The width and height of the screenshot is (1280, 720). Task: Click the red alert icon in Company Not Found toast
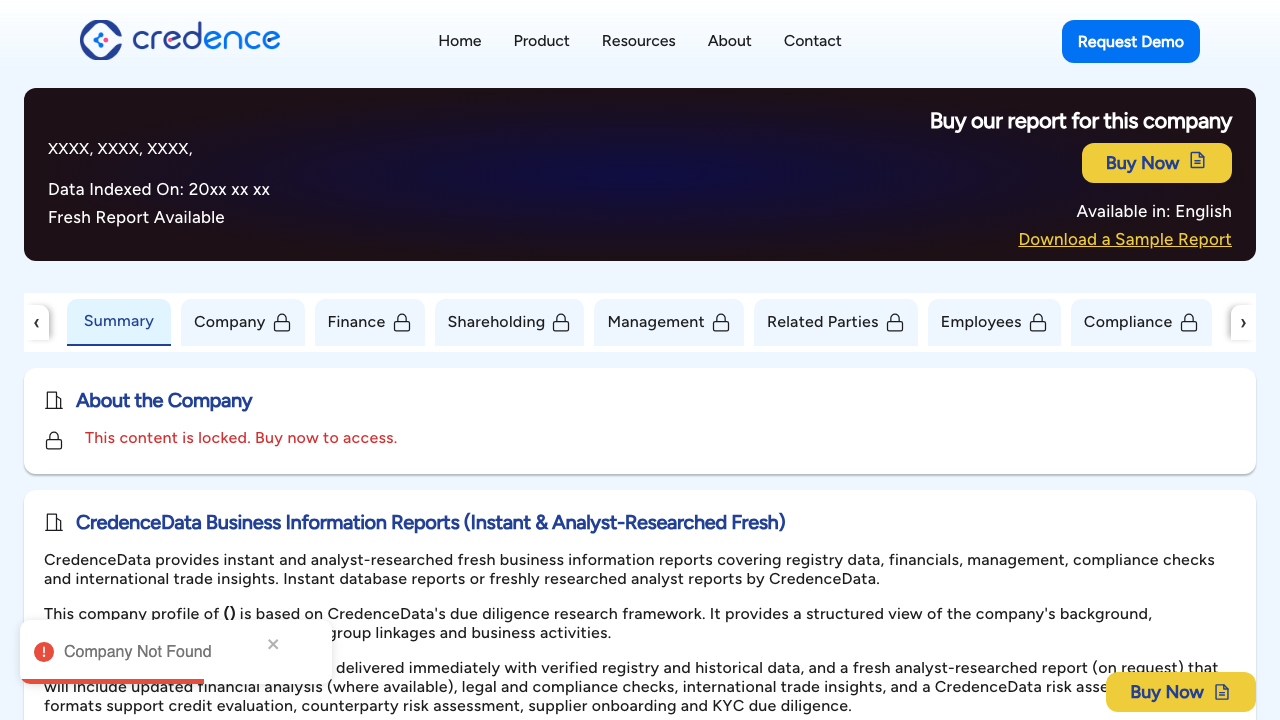(43, 651)
